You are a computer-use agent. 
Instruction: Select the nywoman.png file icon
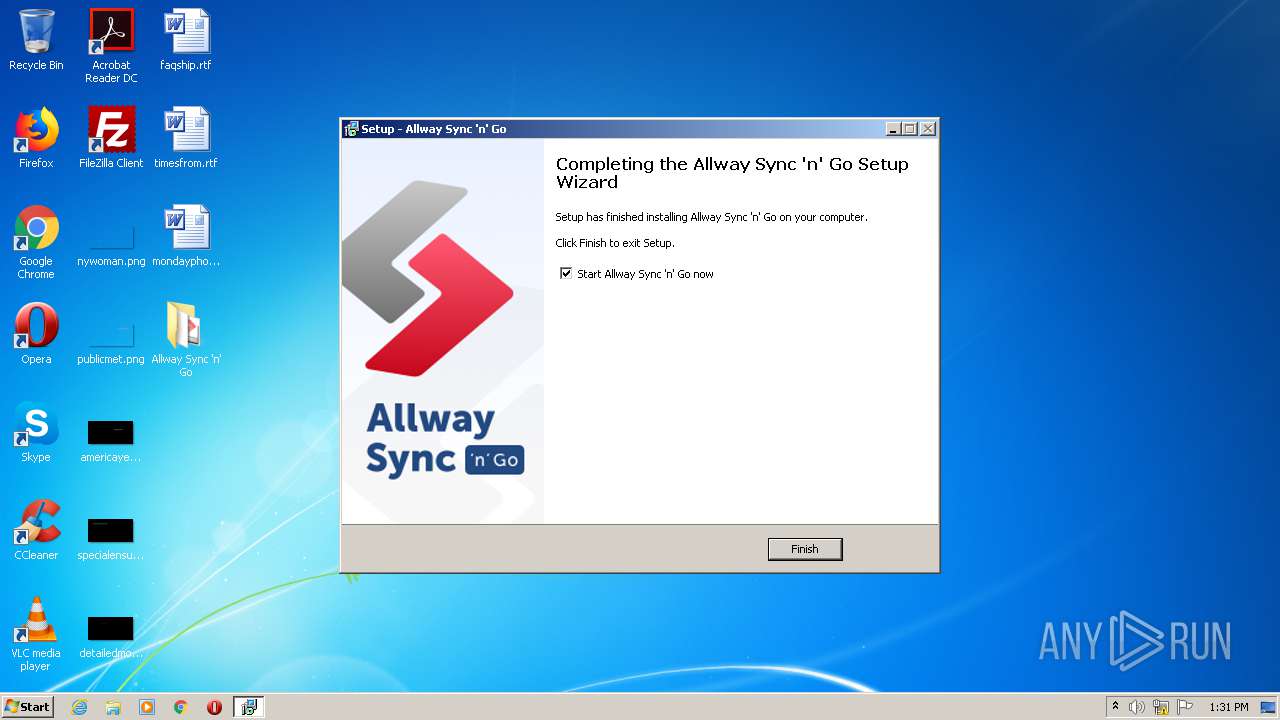[x=111, y=247]
